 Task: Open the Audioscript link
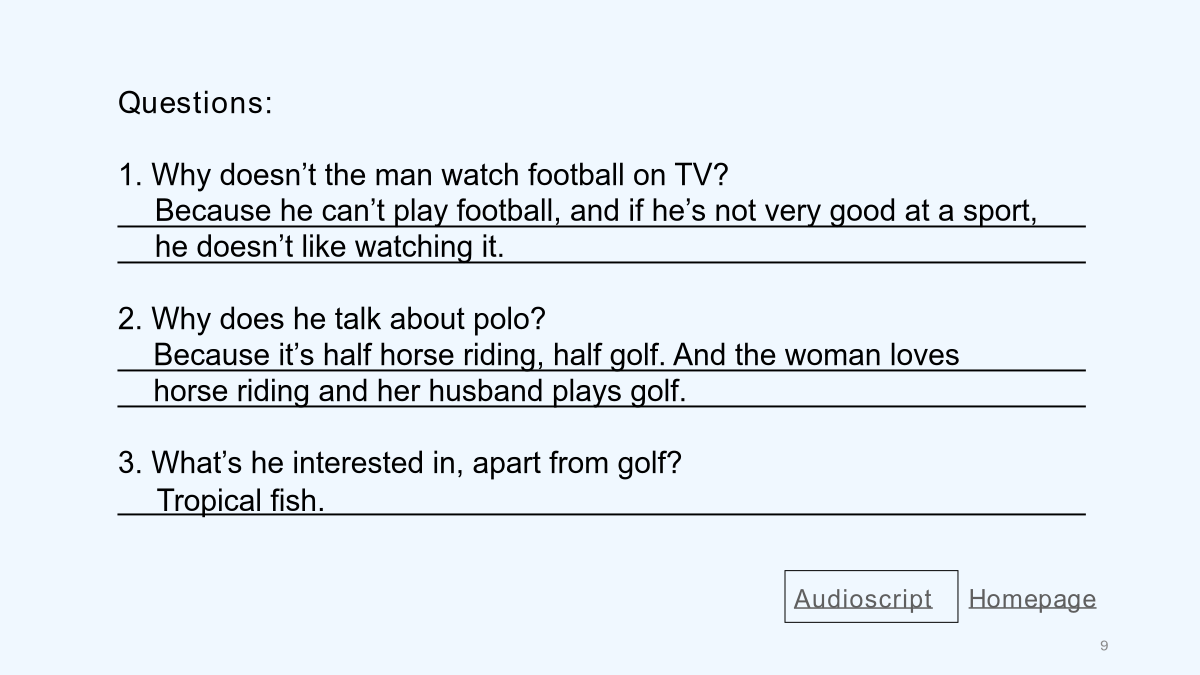pos(862,598)
